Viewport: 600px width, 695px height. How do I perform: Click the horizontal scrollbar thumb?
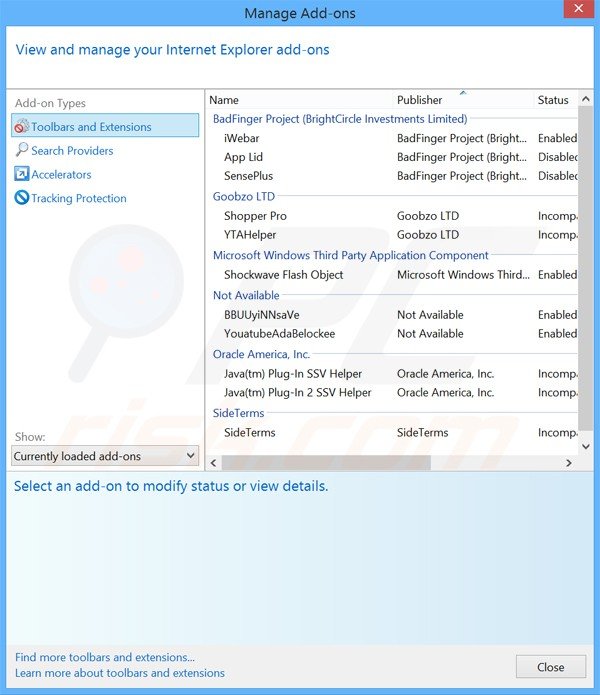click(x=326, y=463)
